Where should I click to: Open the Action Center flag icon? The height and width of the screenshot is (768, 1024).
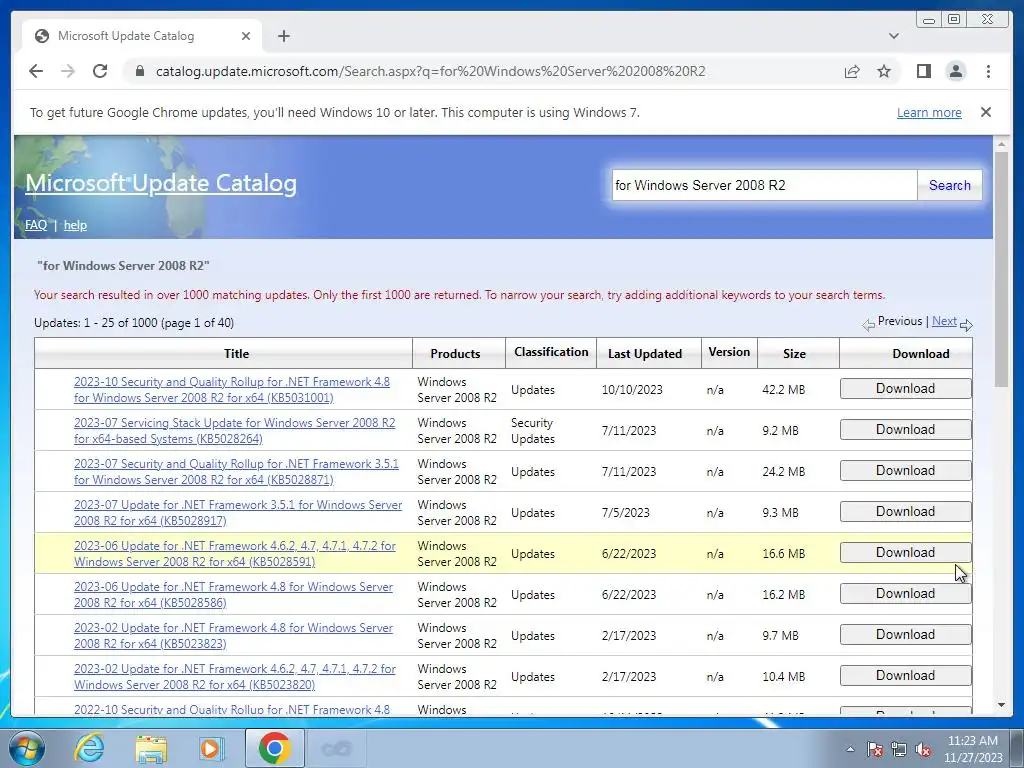(874, 749)
